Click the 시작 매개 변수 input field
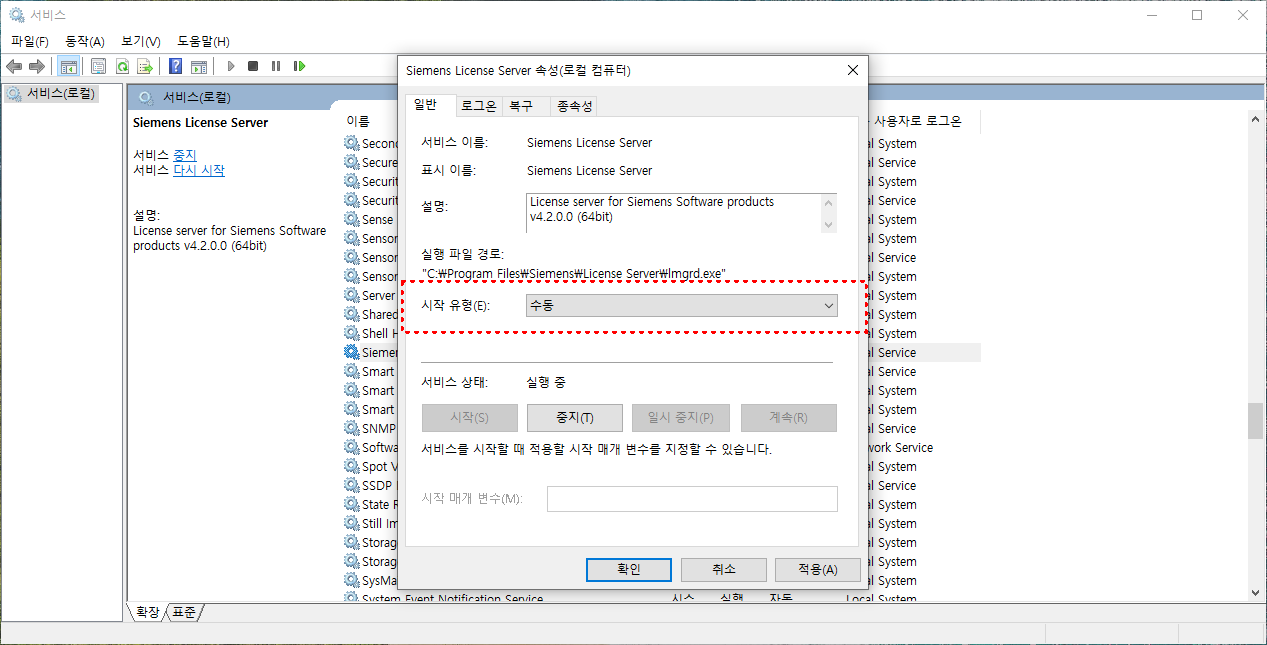1267x645 pixels. click(692, 499)
